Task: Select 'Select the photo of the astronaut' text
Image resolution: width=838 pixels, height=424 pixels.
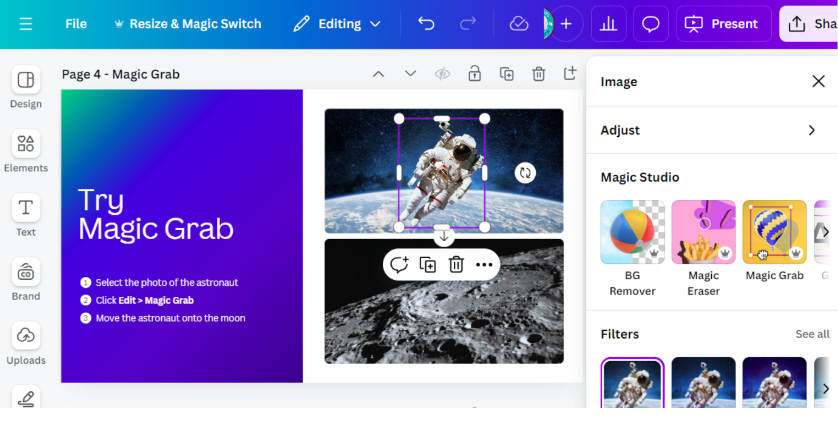Action: (x=167, y=282)
